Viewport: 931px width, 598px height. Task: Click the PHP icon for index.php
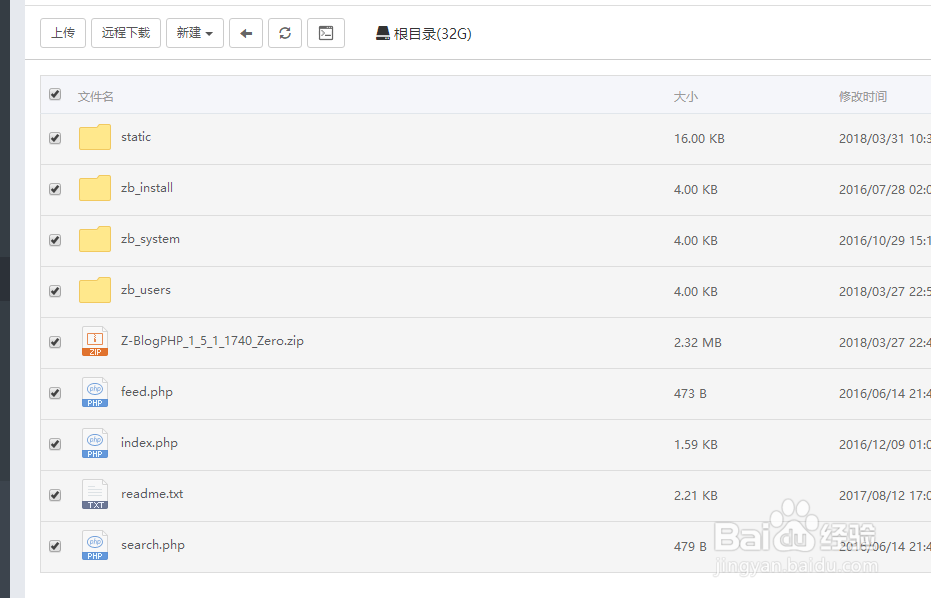pyautogui.click(x=95, y=443)
